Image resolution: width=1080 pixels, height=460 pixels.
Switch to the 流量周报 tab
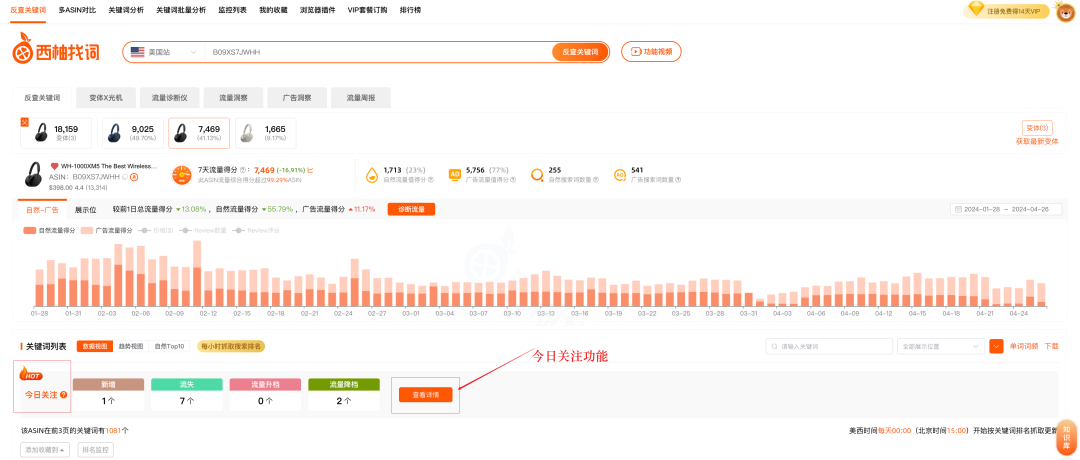tap(360, 98)
